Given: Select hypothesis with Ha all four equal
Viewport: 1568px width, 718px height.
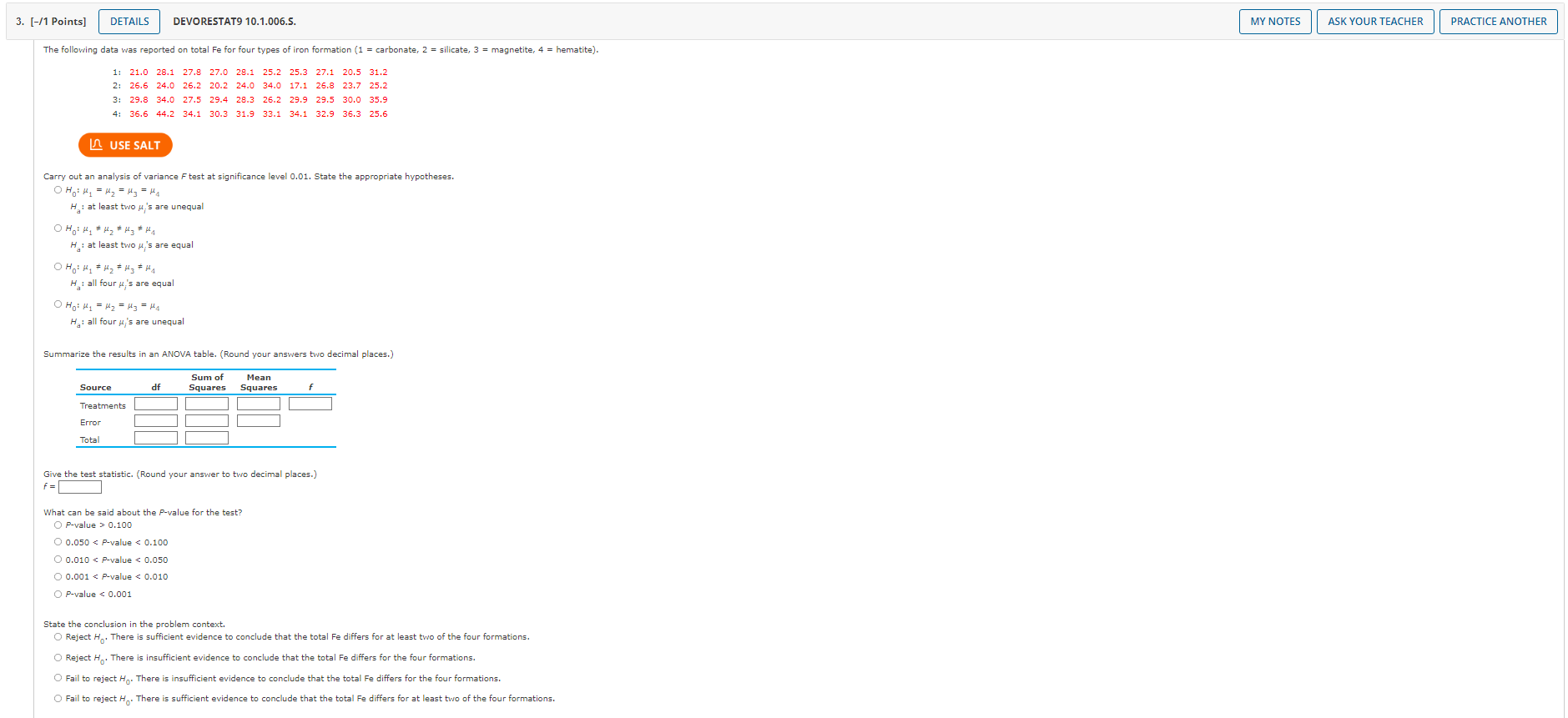Looking at the screenshot, I should [x=58, y=267].
